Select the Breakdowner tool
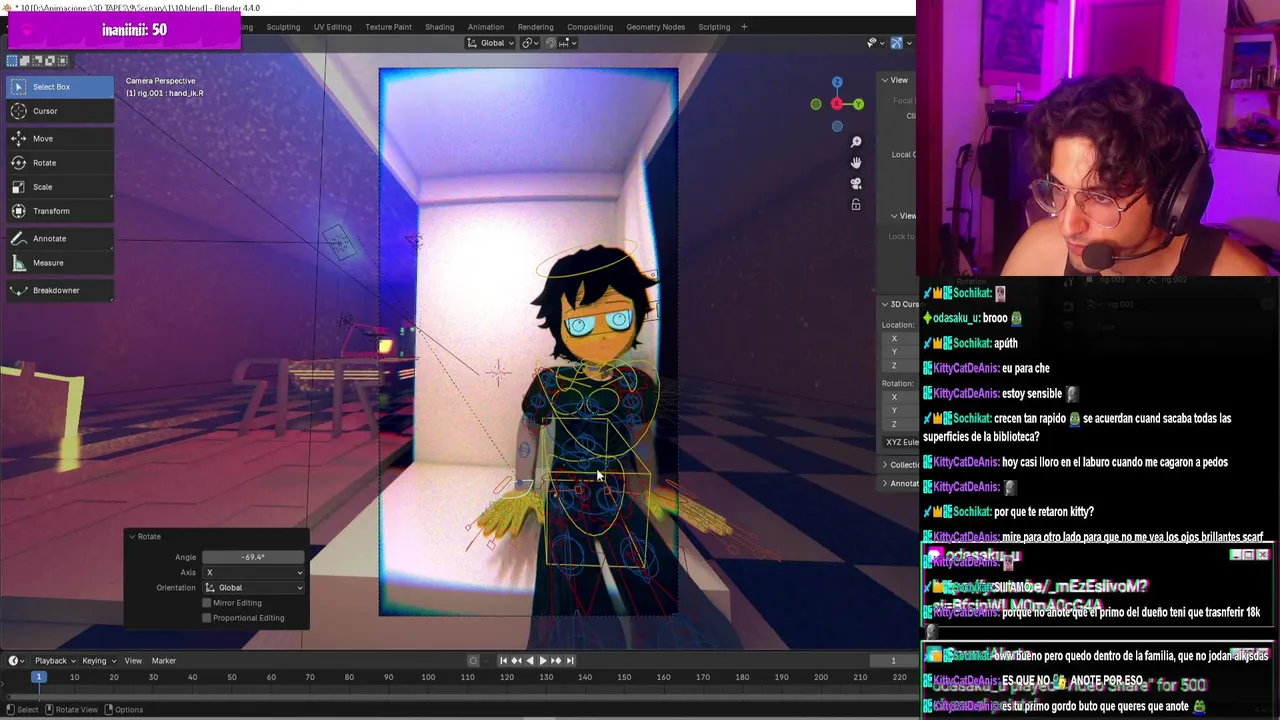Viewport: 1280px width, 720px height. pyautogui.click(x=60, y=290)
